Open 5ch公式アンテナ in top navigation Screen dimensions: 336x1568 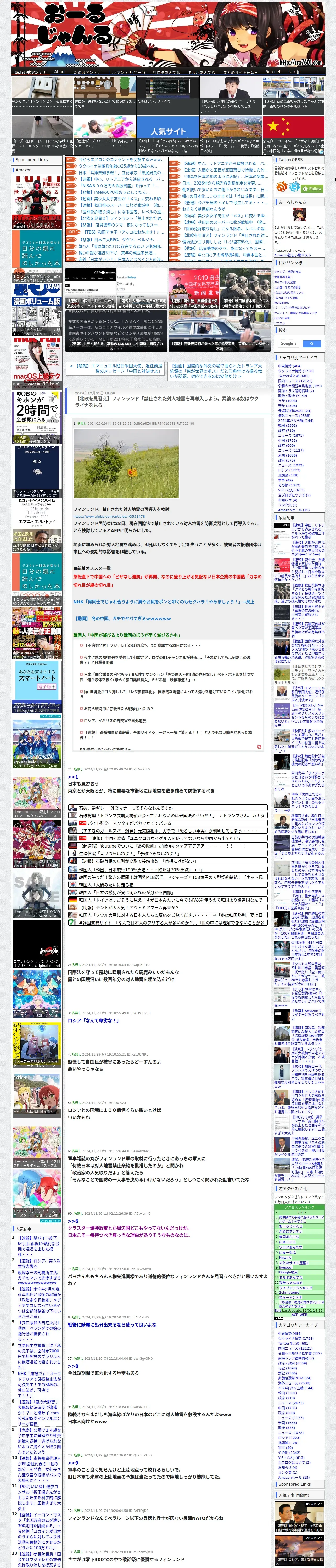pos(31,72)
